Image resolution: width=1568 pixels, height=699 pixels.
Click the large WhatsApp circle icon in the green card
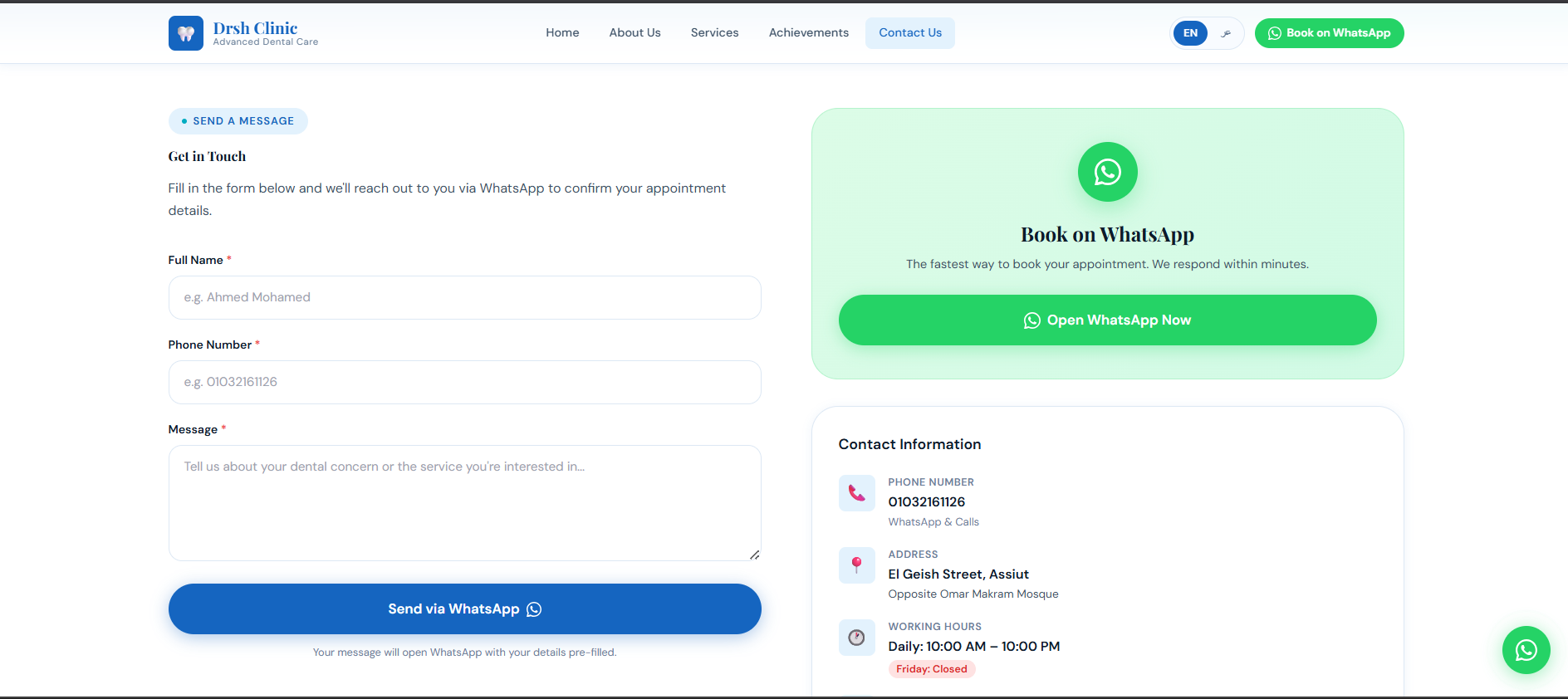[1107, 172]
